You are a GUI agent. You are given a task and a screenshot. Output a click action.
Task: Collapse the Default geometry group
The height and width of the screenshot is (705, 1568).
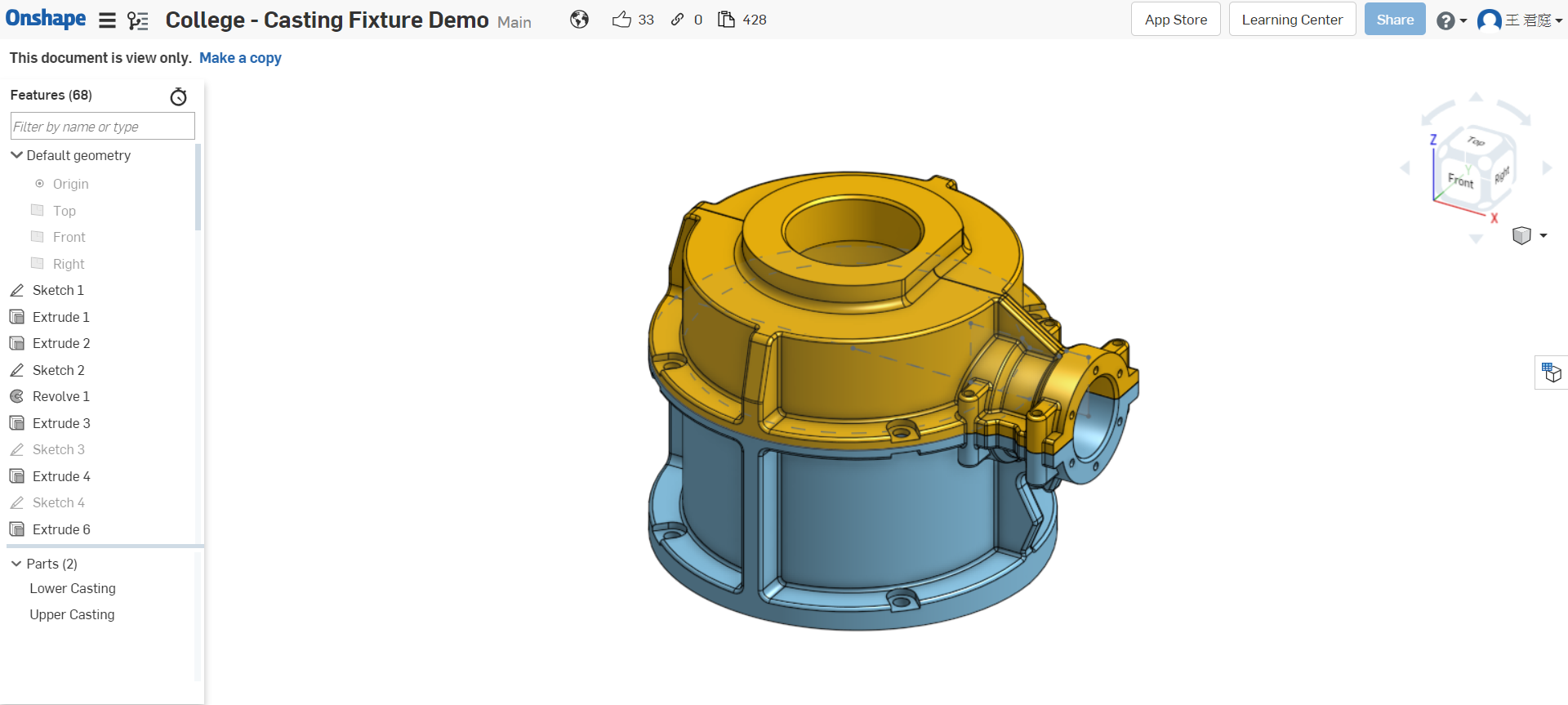[x=16, y=155]
